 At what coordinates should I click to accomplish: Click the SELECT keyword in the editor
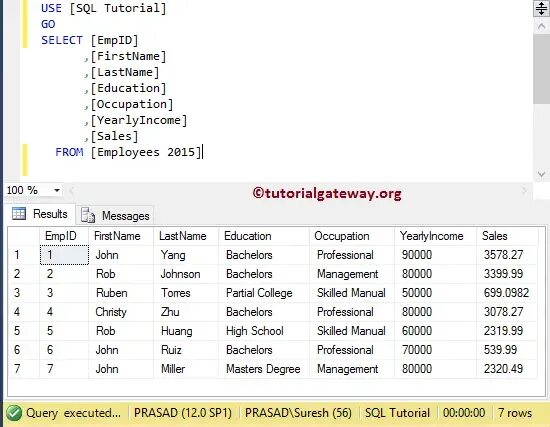62,40
